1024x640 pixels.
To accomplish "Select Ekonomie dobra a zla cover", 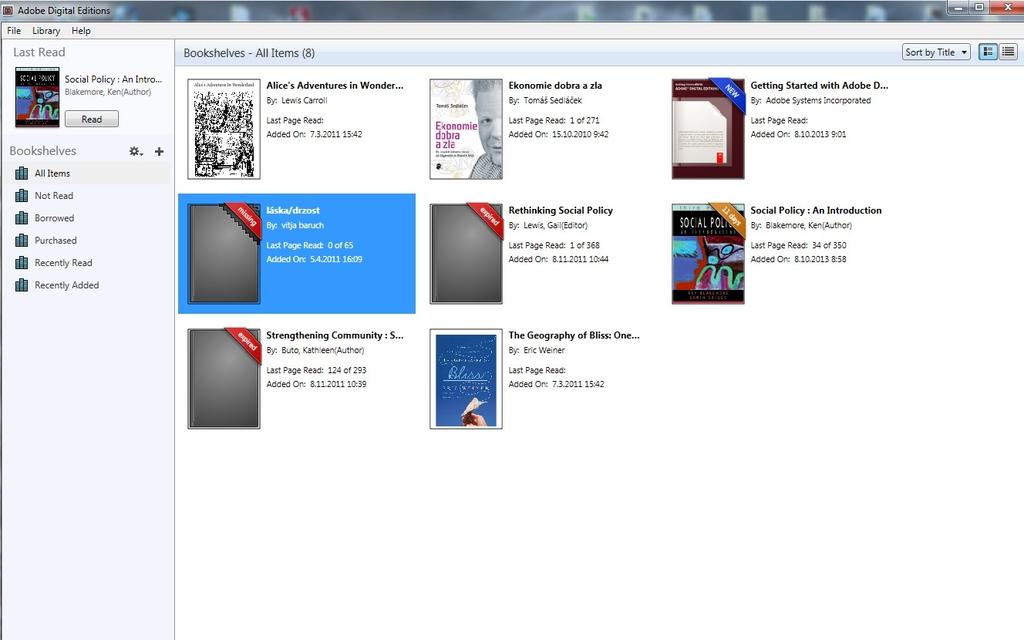I will 466,129.
